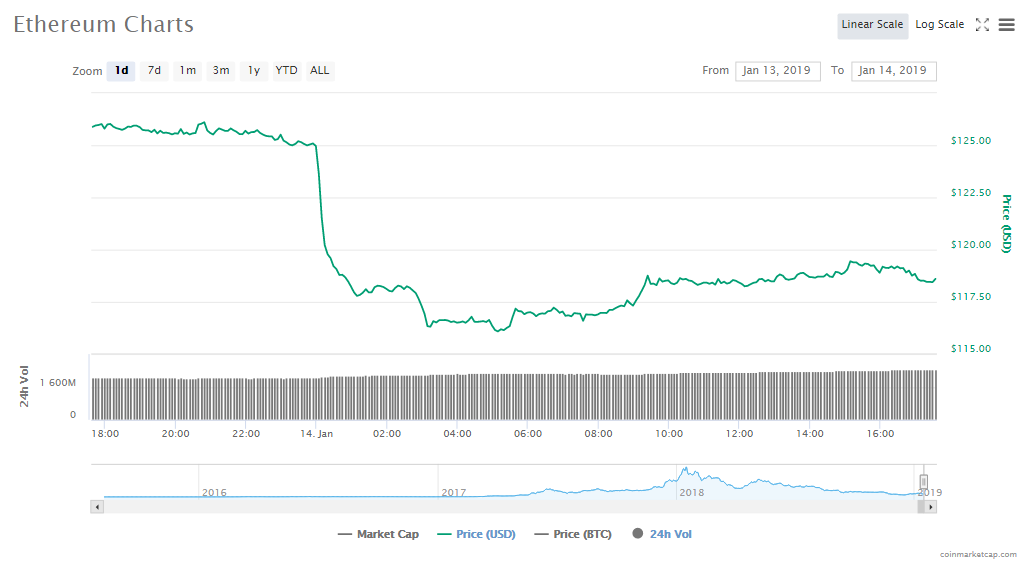
Task: Click the To date field
Action: pos(893,71)
